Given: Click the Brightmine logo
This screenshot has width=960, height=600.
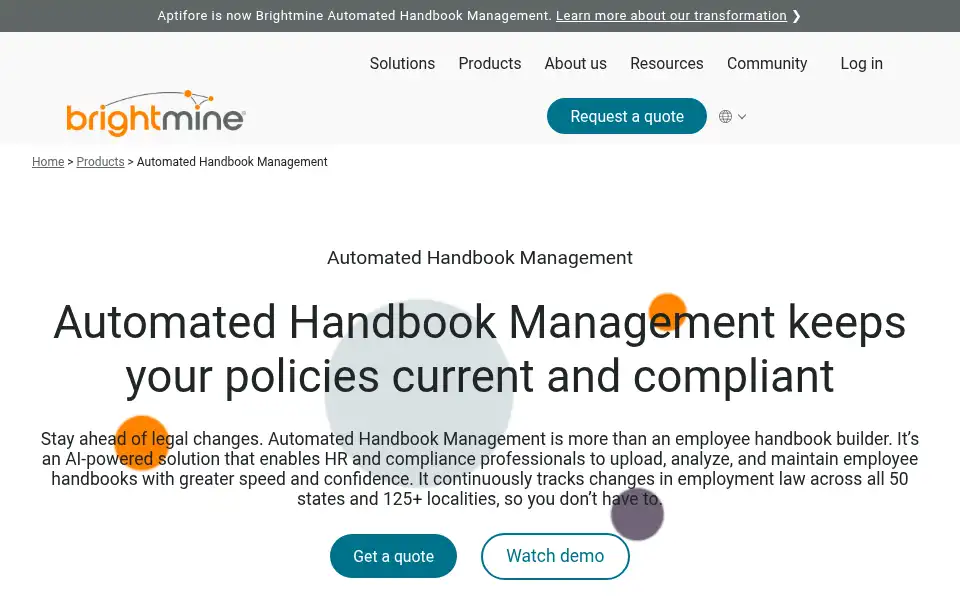Looking at the screenshot, I should pos(156,113).
